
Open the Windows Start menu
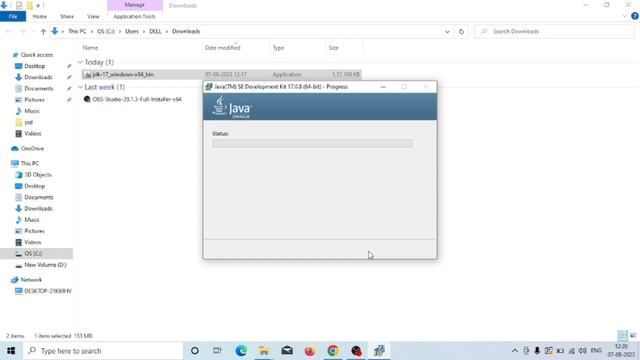(x=11, y=351)
